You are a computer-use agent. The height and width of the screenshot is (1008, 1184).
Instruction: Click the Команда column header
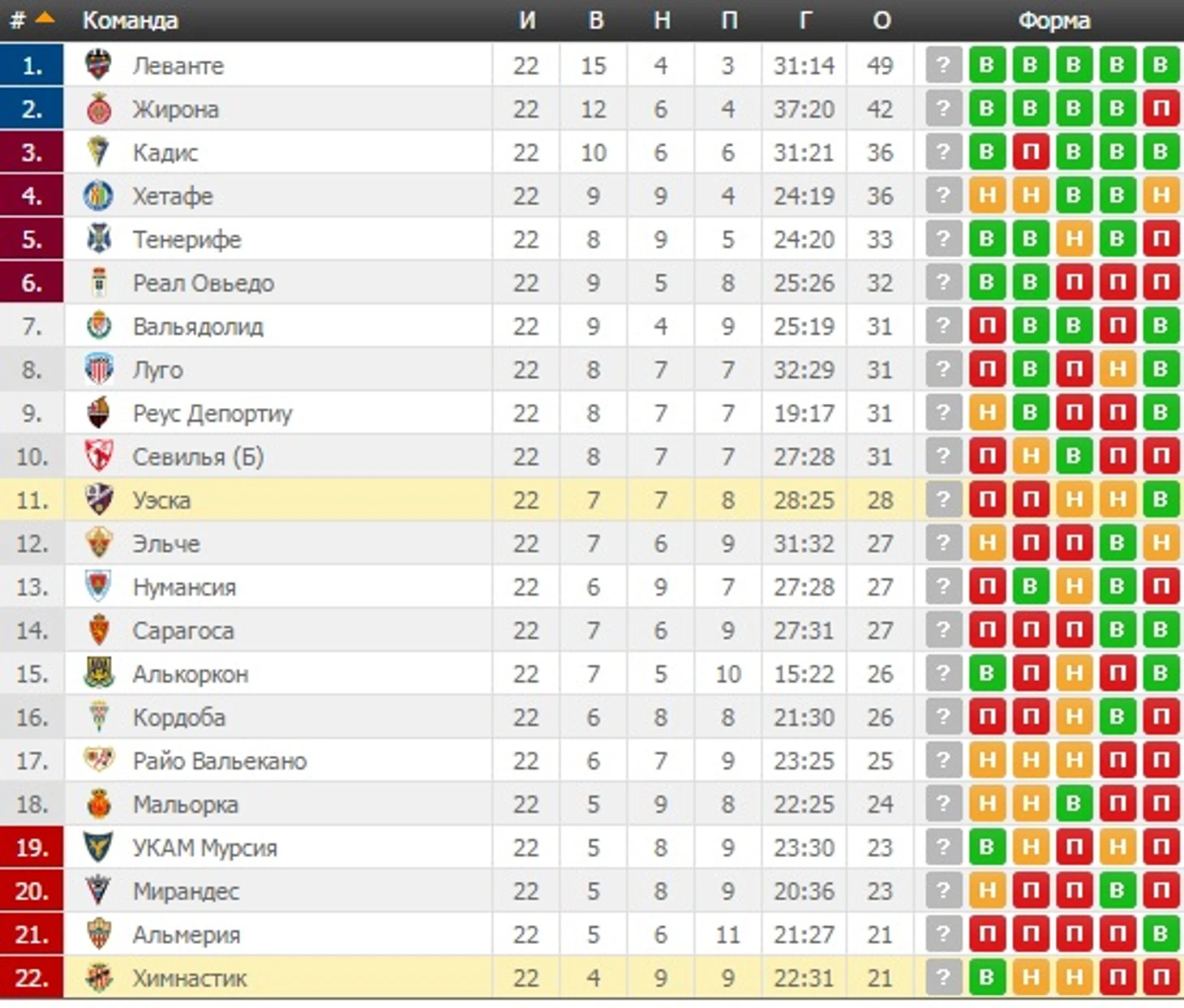[x=130, y=20]
